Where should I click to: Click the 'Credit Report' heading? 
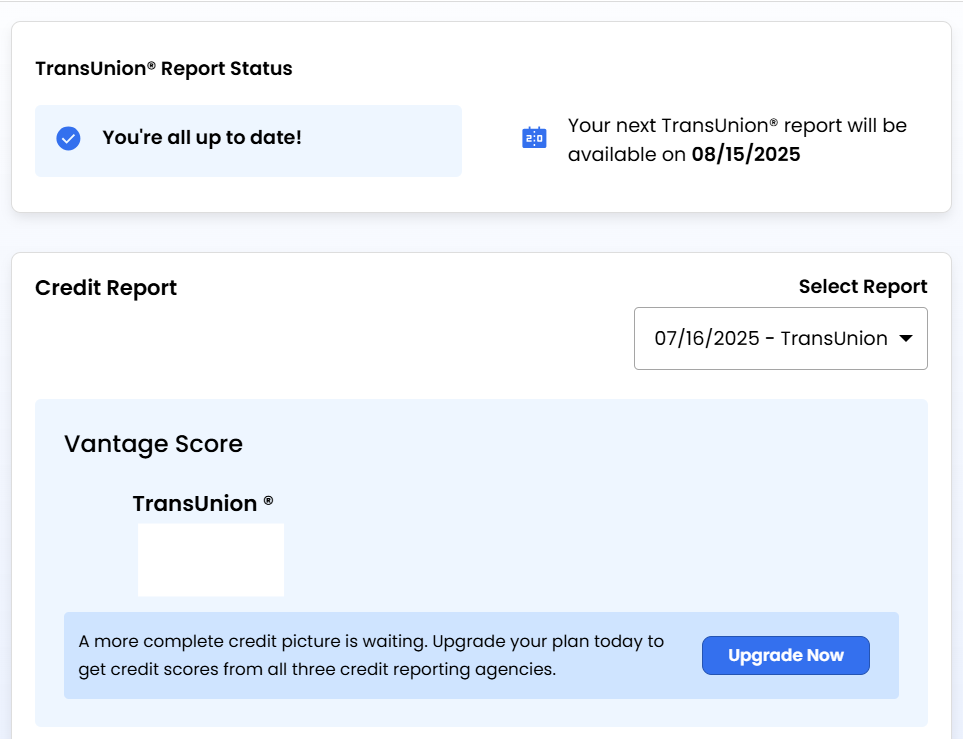[106, 288]
